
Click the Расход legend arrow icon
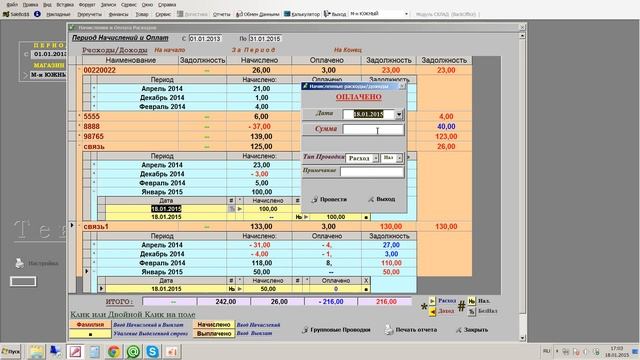pos(432,301)
